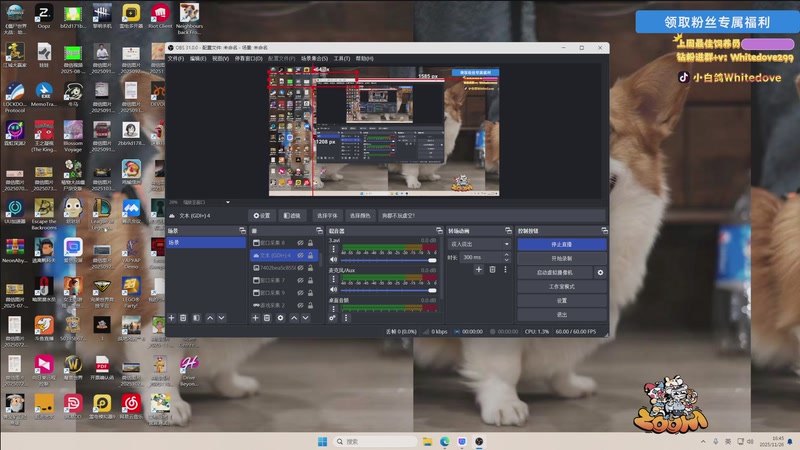Open 工具(T) menu
The width and height of the screenshot is (800, 450).
click(342, 59)
